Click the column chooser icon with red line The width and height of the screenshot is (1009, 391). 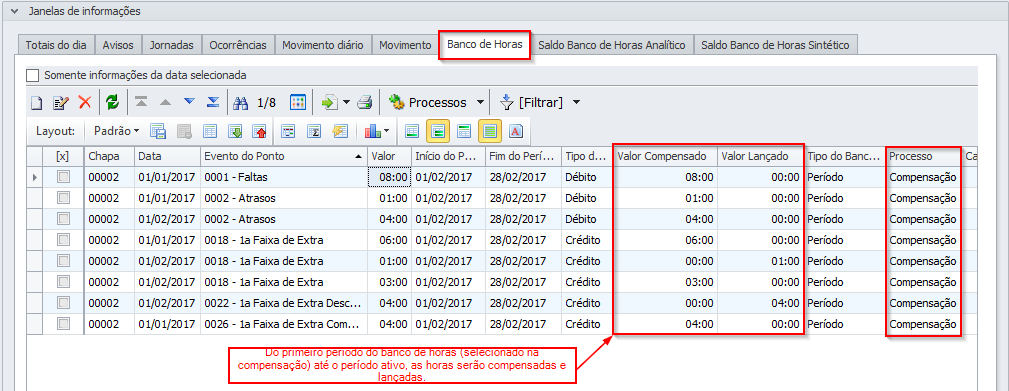[x=288, y=131]
